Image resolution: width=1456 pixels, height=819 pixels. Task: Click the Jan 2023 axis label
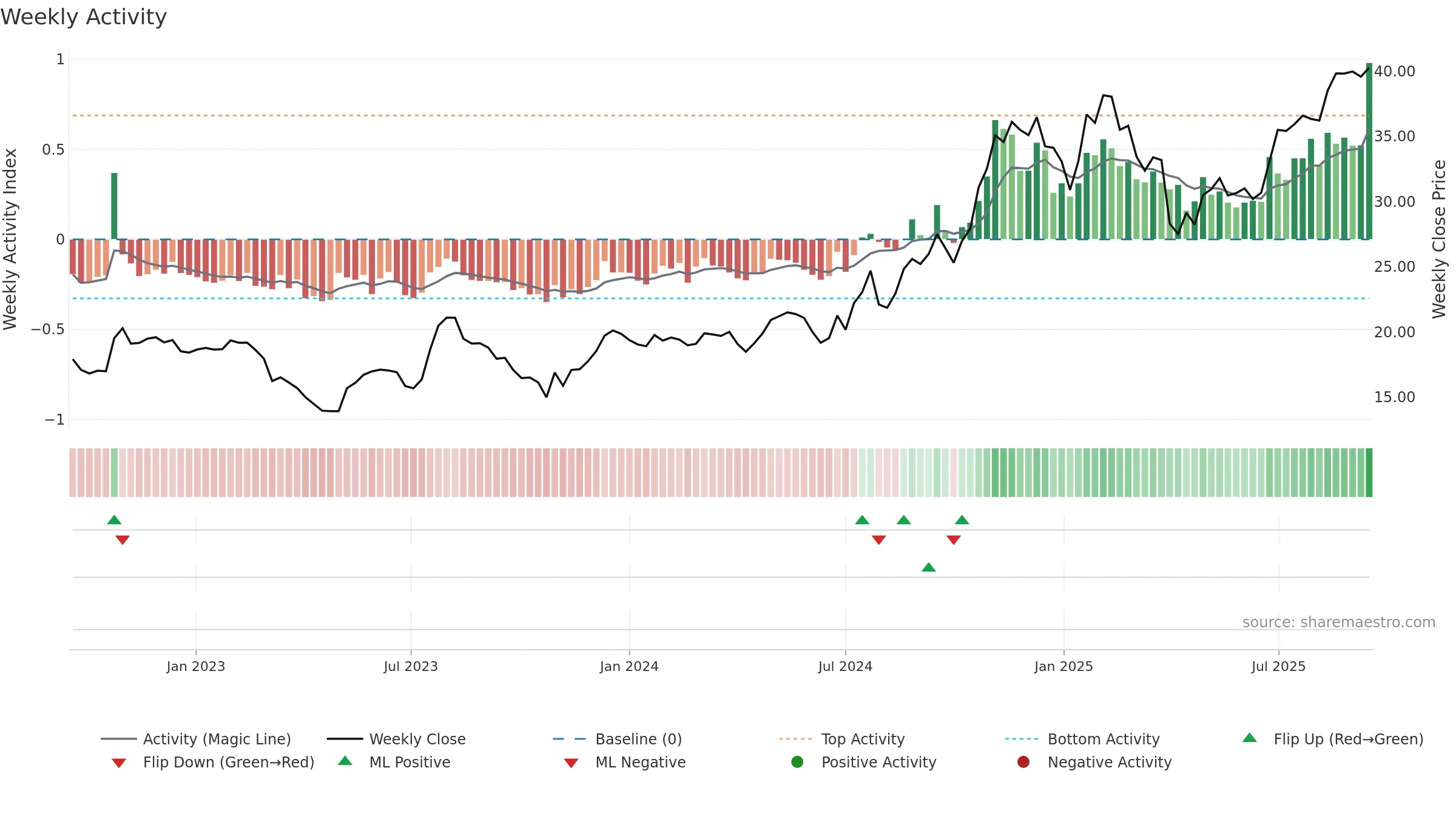(x=196, y=666)
